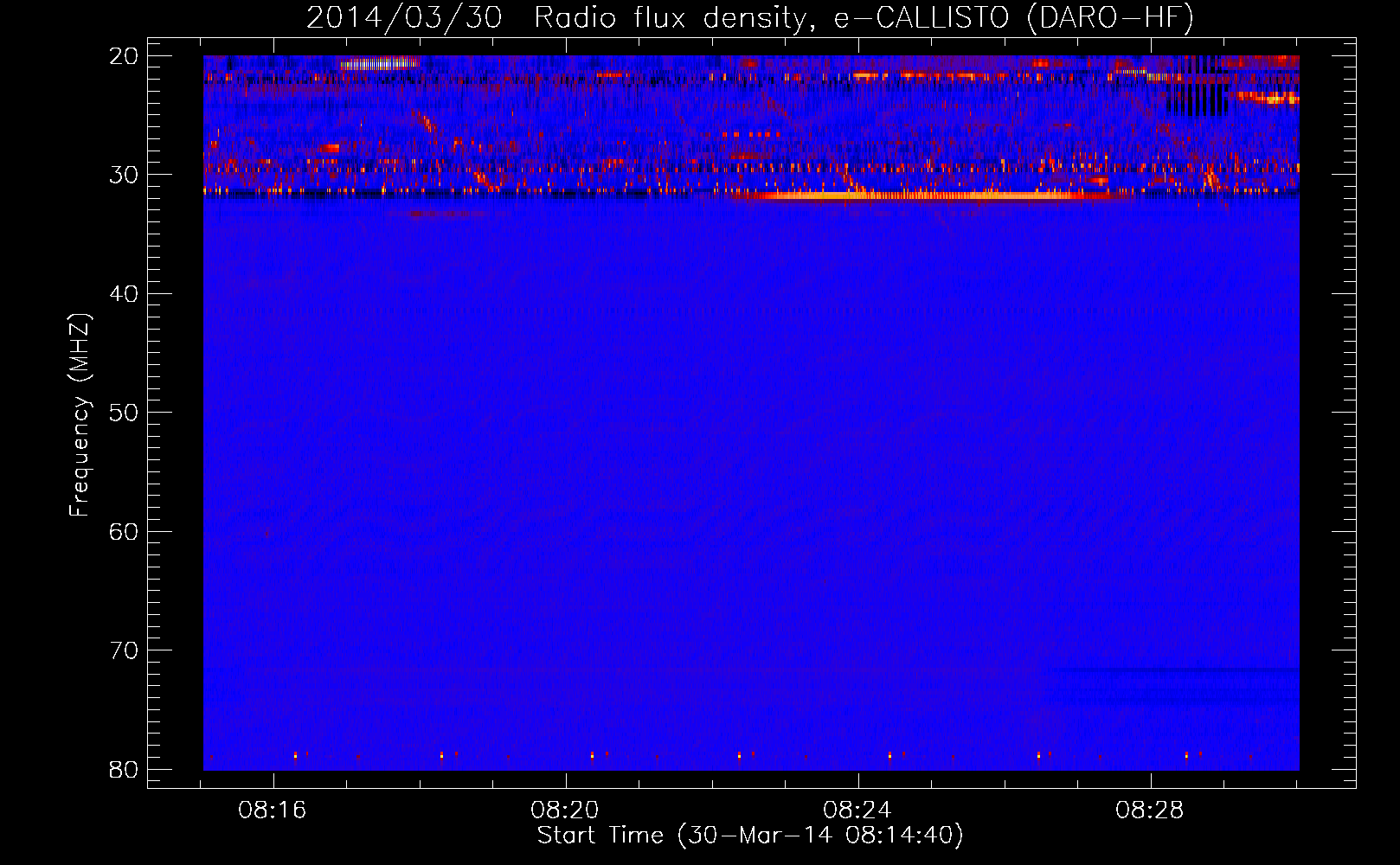The height and width of the screenshot is (865, 1400).
Task: Click the '70' frequency tick label
Action: pyautogui.click(x=125, y=650)
